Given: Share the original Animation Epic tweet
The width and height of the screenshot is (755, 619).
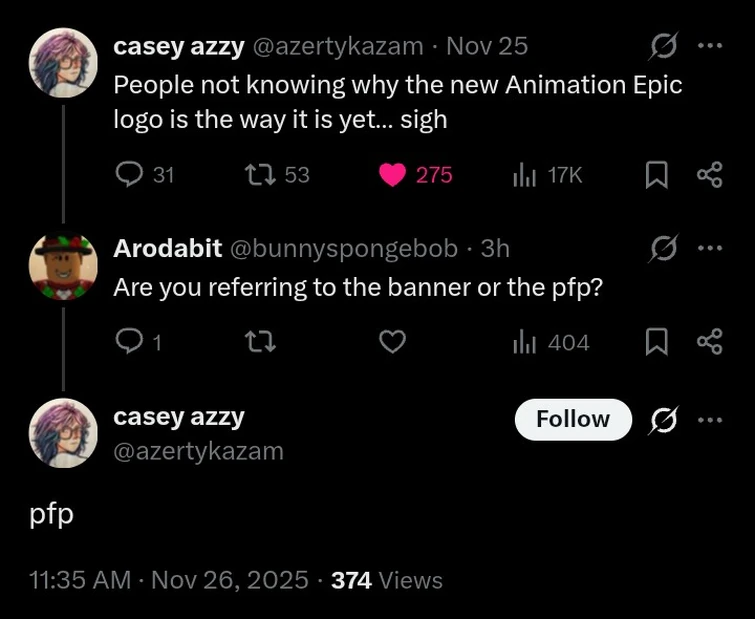Looking at the screenshot, I should point(709,176).
